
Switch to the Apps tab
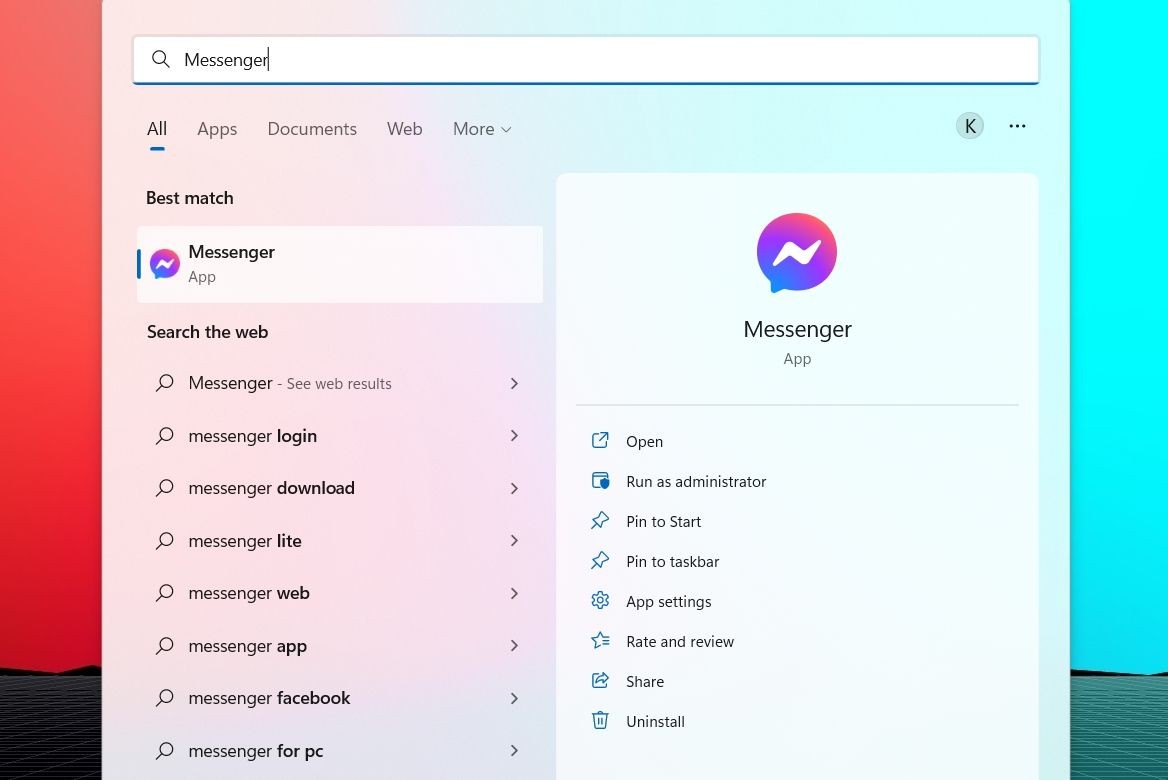(217, 129)
